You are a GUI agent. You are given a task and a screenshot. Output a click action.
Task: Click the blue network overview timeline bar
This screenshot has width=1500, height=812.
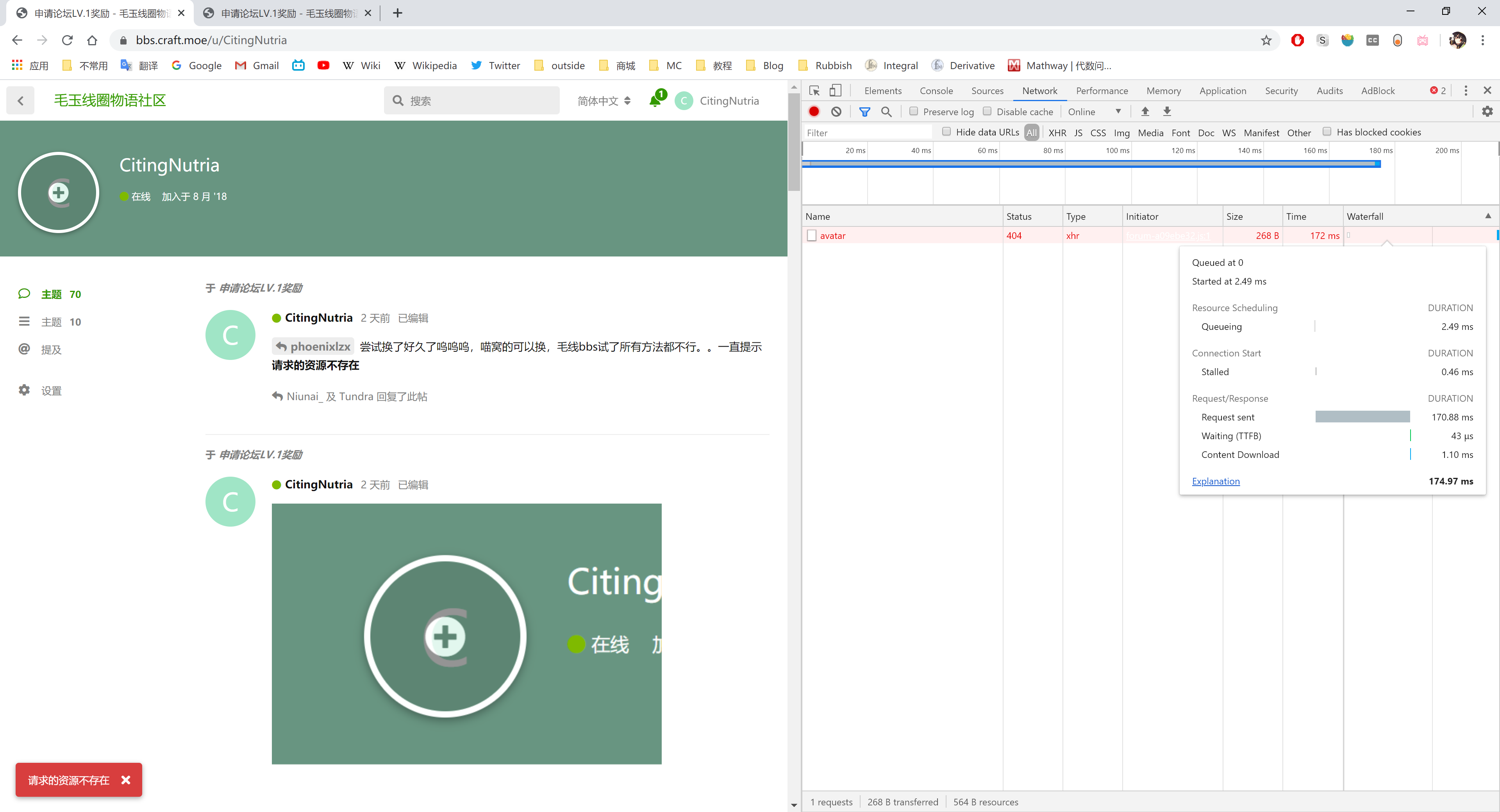[x=1092, y=164]
